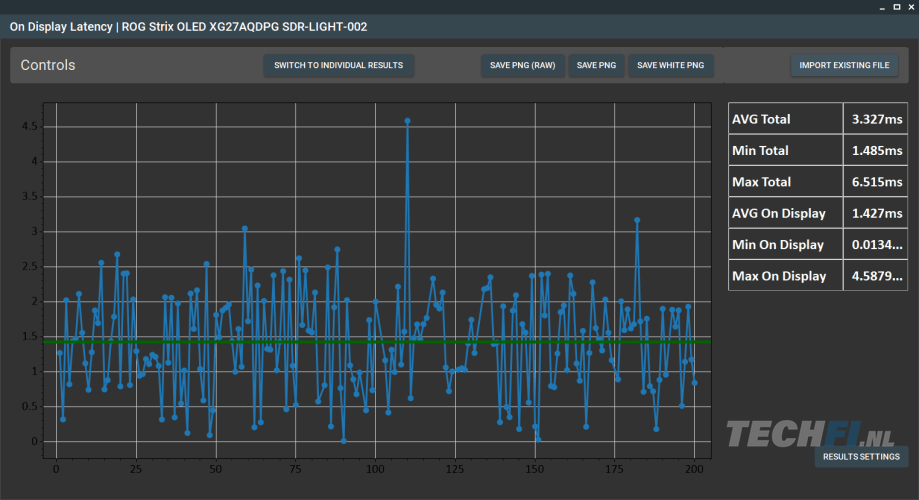Click the Controls panel heading
919x500 pixels.
48,65
